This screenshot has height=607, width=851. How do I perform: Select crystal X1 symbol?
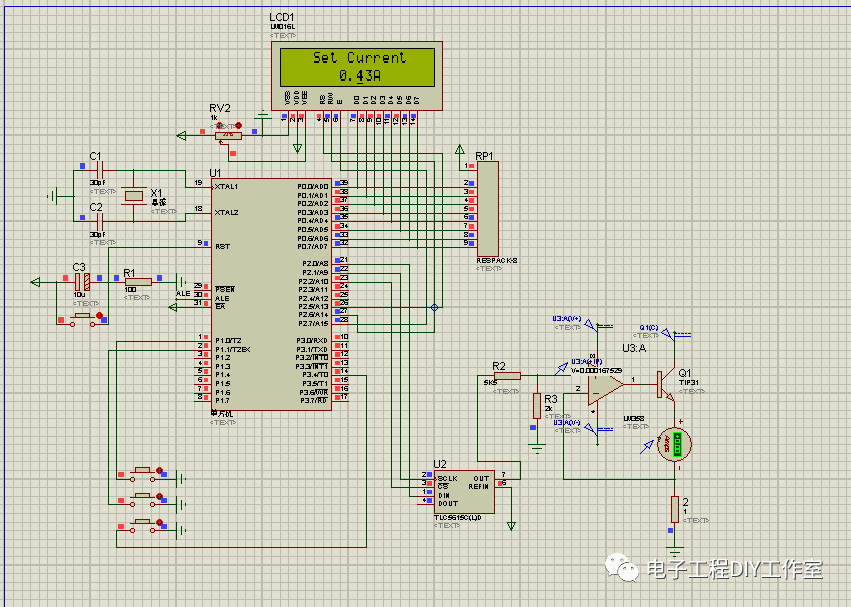[134, 195]
